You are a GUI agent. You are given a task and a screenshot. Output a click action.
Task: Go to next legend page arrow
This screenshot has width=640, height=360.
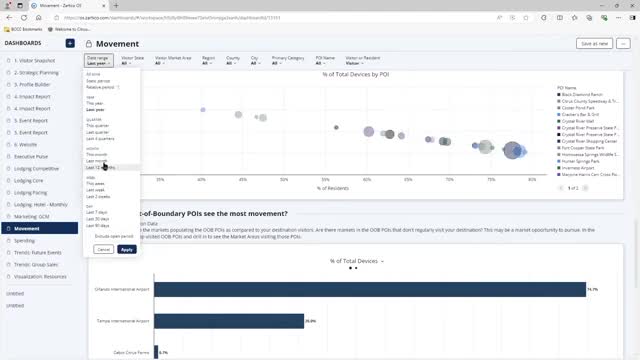click(585, 188)
